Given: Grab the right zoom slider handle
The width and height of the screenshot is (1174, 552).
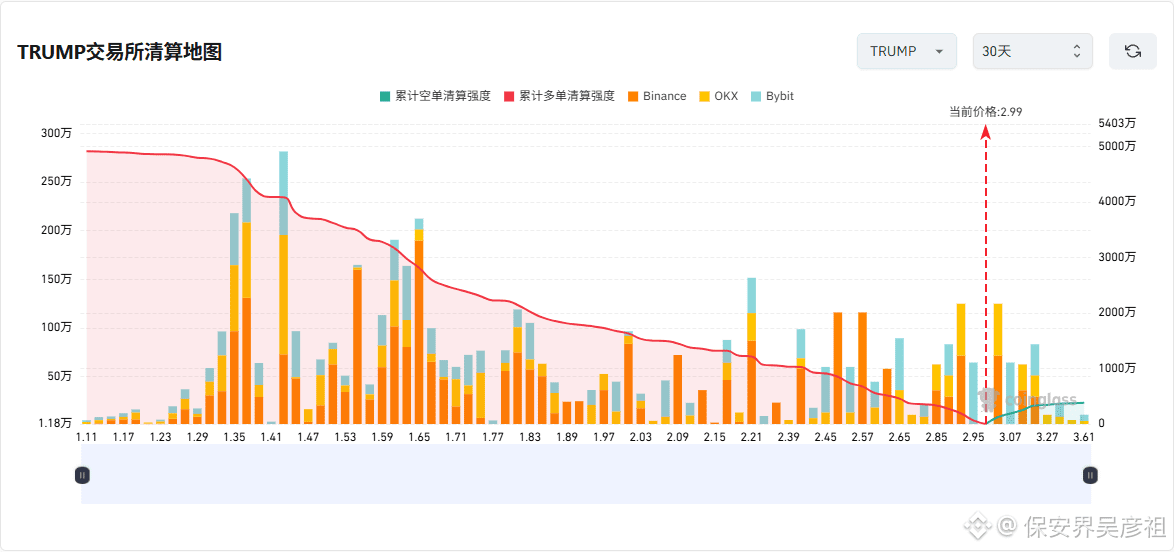Looking at the screenshot, I should [x=1090, y=474].
